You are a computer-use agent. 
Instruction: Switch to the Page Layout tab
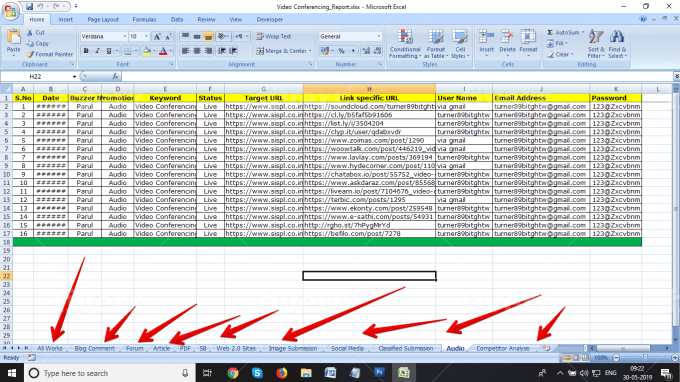pos(103,20)
